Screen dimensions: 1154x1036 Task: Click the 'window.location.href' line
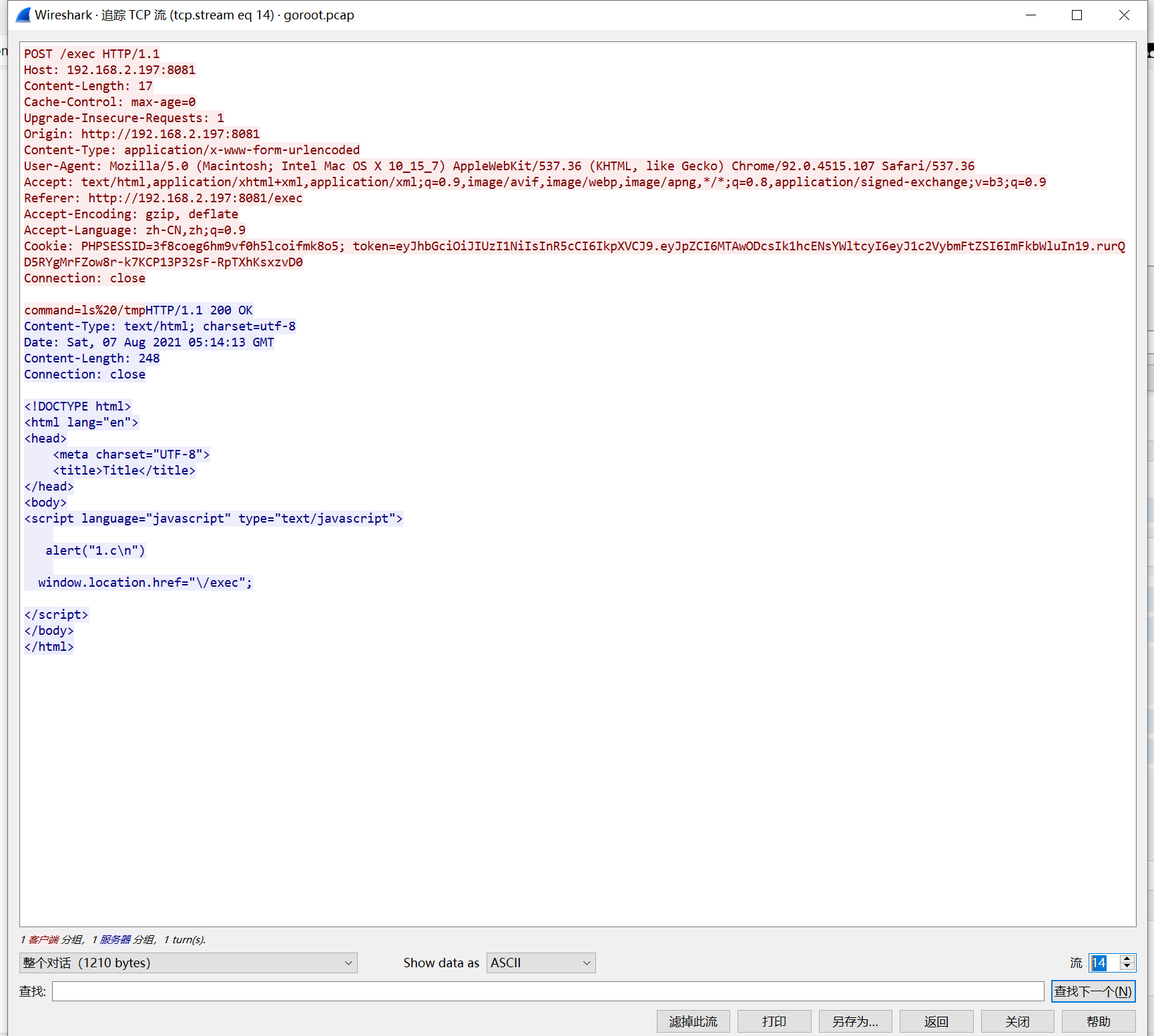pyautogui.click(x=146, y=583)
